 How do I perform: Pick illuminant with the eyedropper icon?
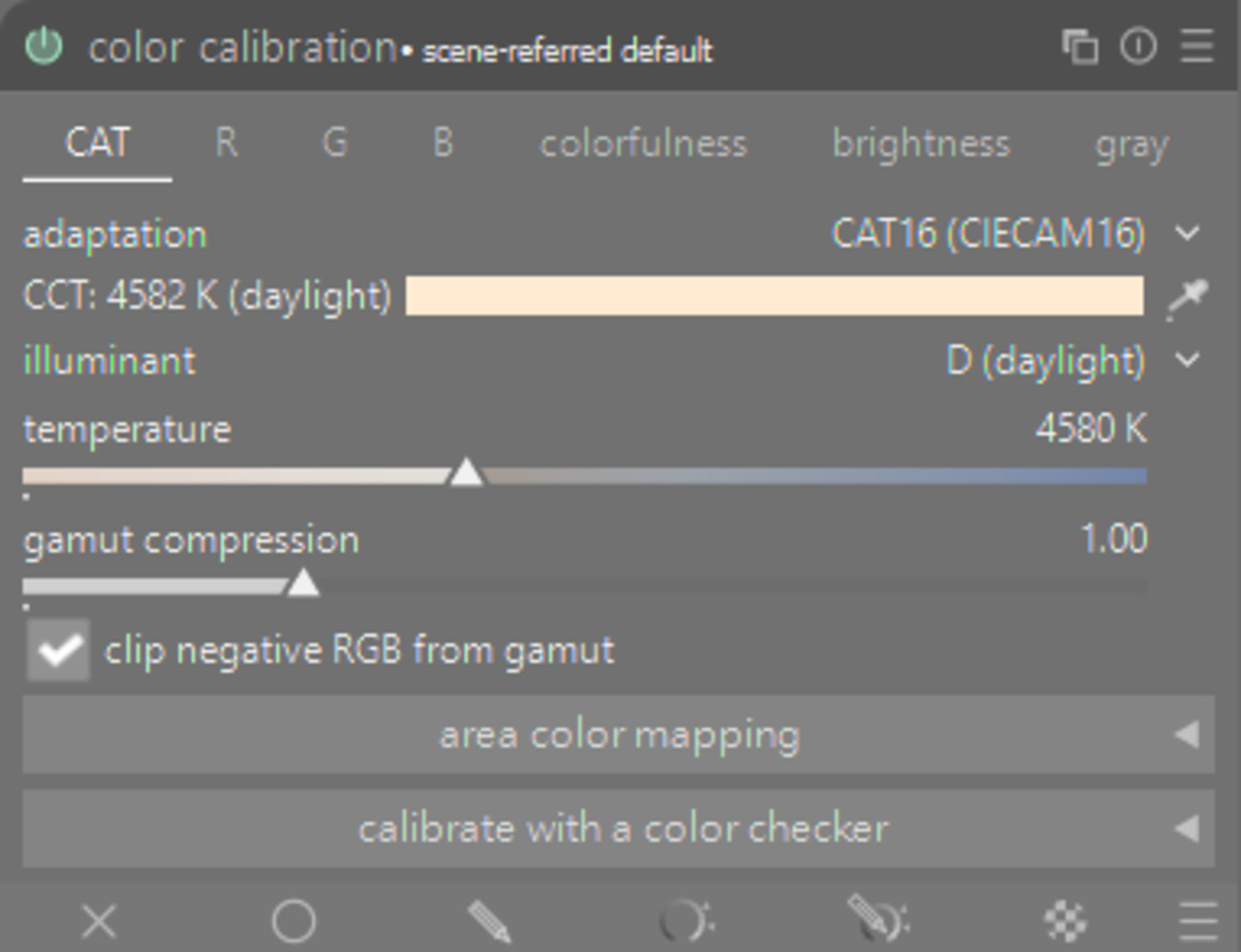pos(1187,297)
